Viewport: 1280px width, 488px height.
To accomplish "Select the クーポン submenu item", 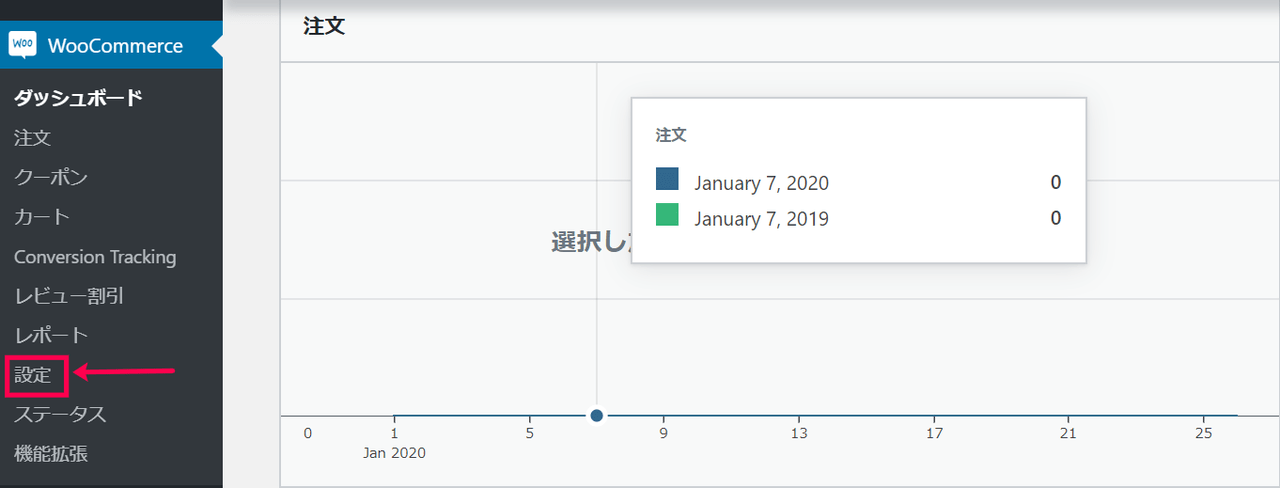I will [x=51, y=177].
